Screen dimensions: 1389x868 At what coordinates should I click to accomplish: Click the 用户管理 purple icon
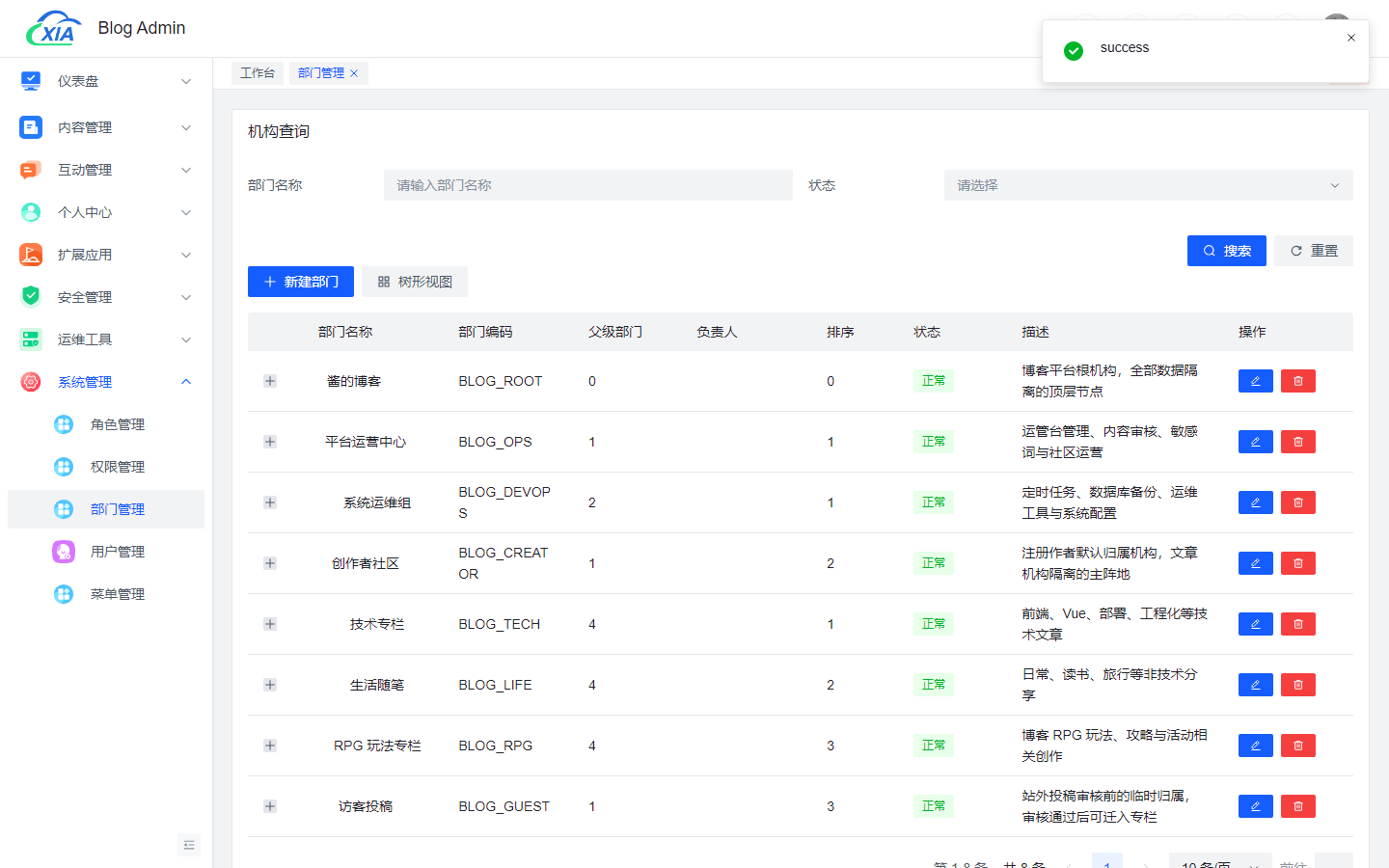click(64, 552)
